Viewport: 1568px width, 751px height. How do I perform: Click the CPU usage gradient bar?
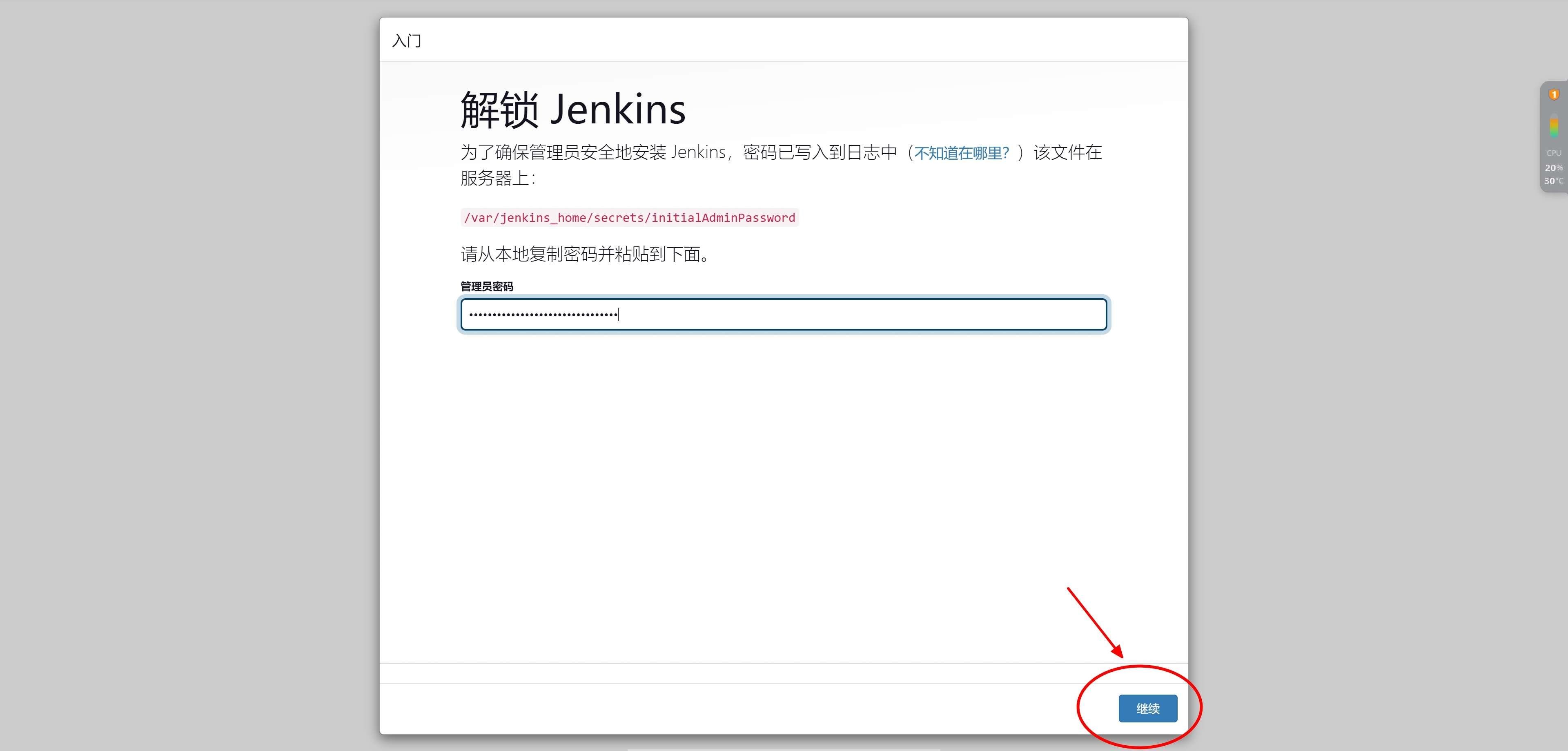[x=1554, y=125]
